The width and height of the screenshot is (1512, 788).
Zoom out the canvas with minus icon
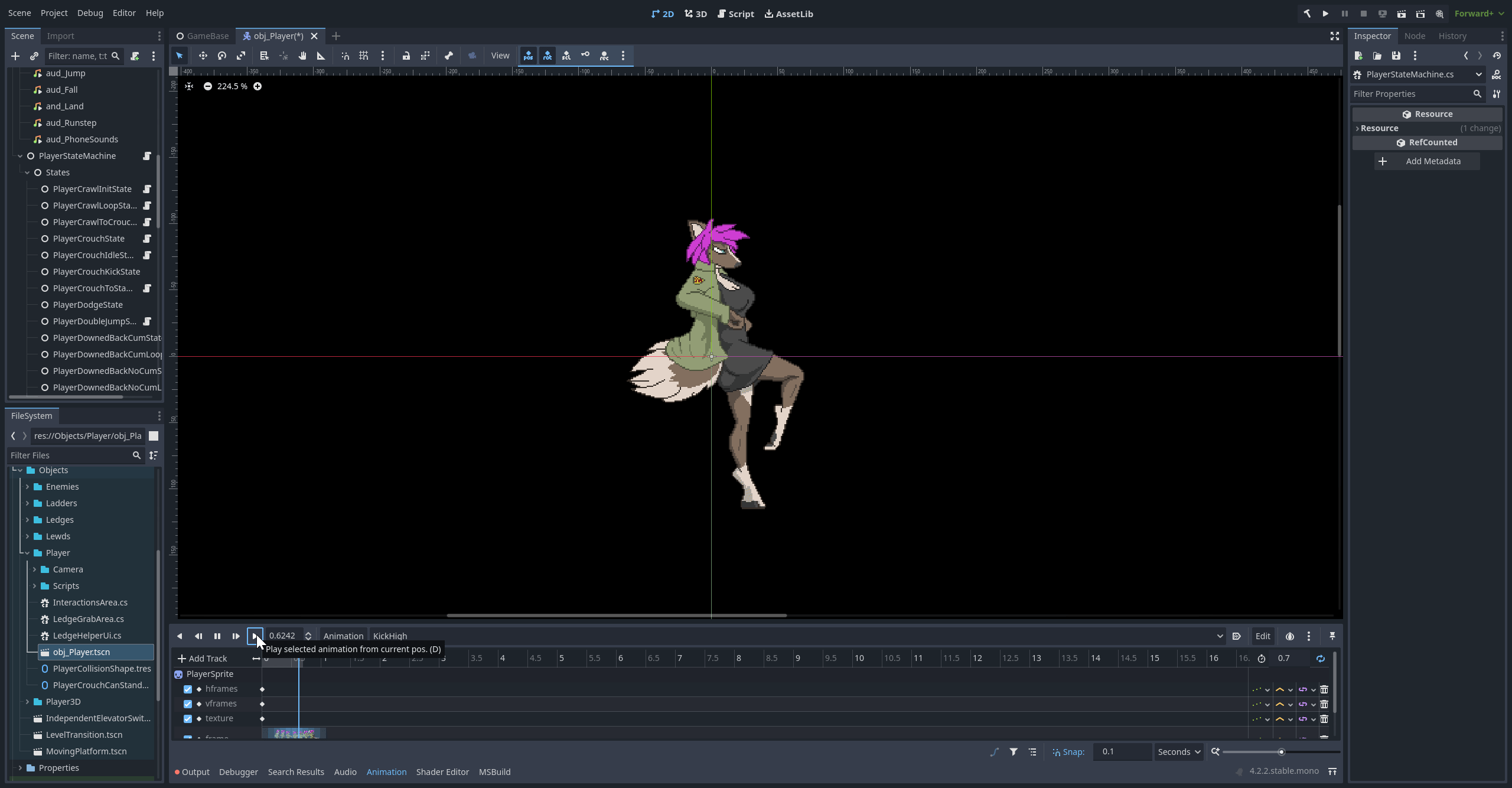tap(208, 86)
